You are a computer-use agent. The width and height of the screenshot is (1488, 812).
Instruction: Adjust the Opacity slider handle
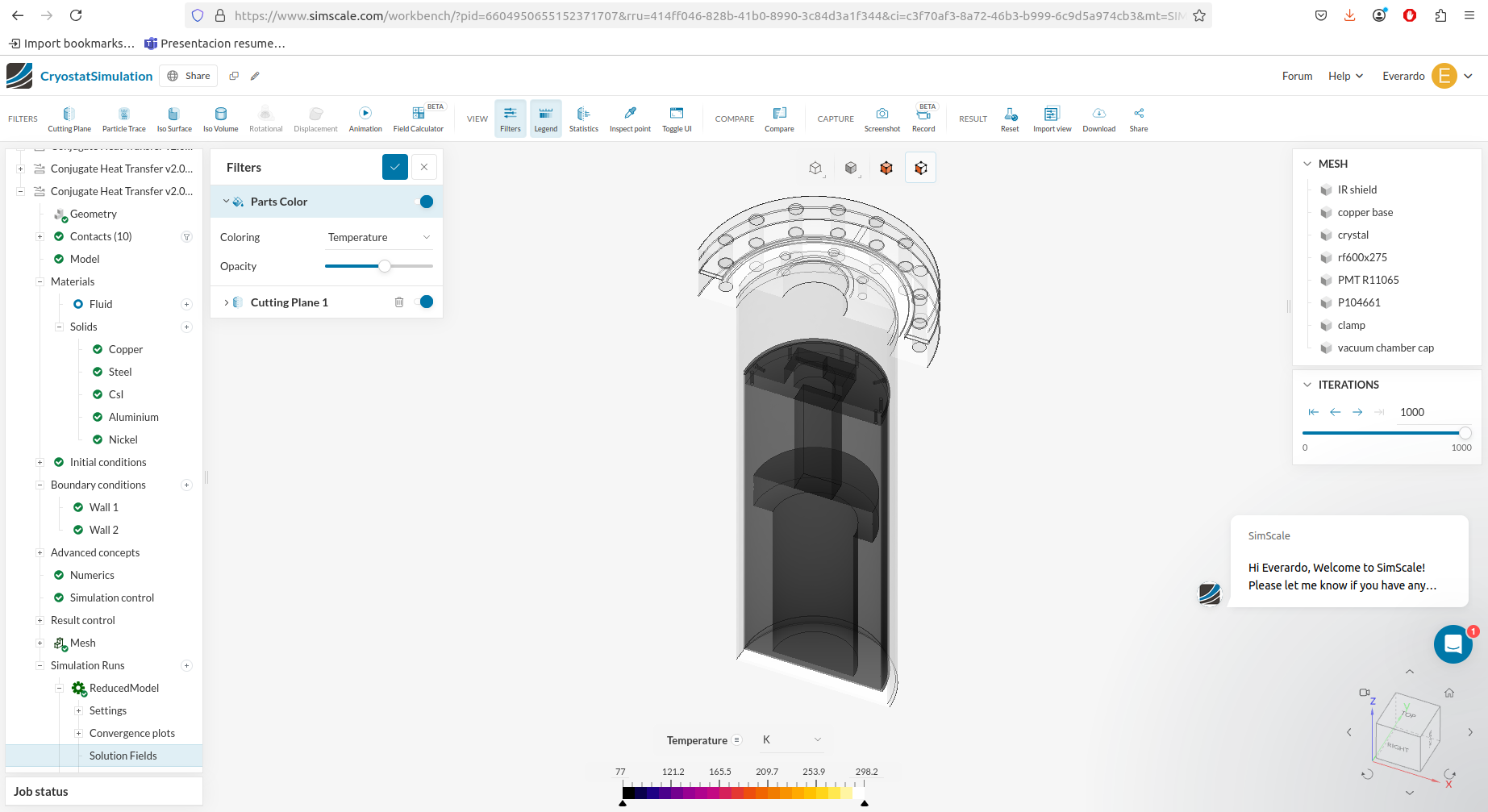(385, 266)
